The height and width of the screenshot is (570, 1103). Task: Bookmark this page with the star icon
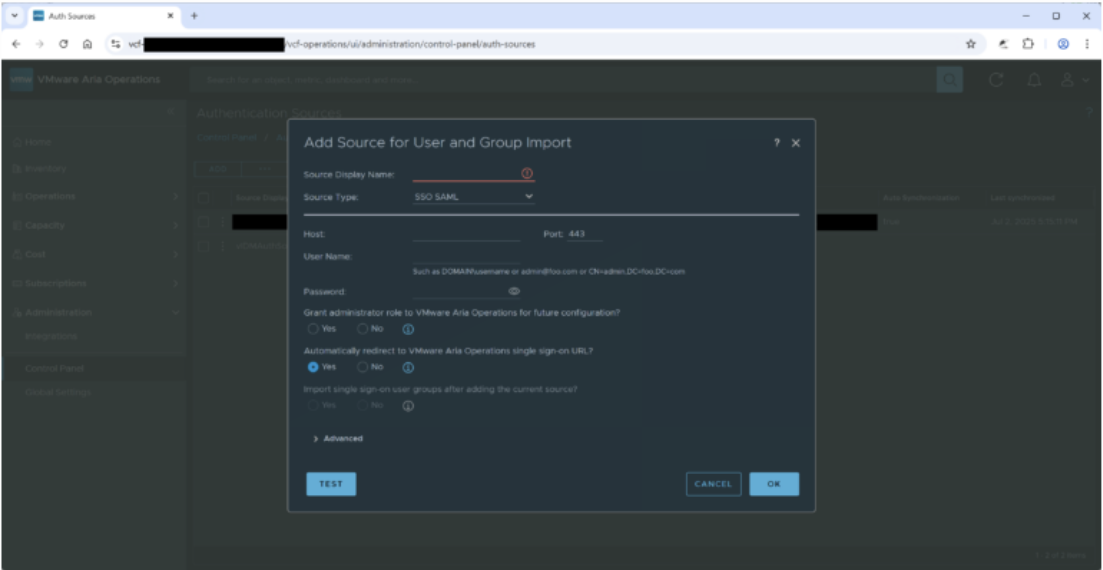[970, 44]
